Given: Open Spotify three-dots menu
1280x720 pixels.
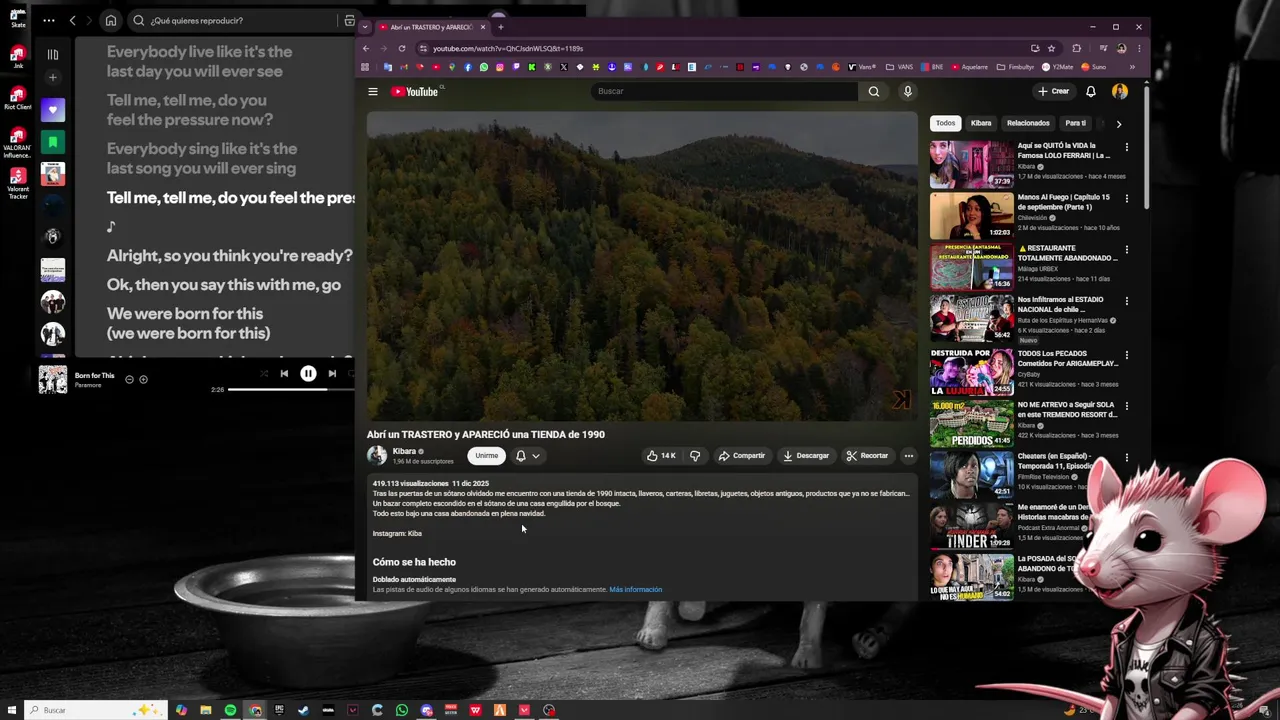Looking at the screenshot, I should coord(48,20).
